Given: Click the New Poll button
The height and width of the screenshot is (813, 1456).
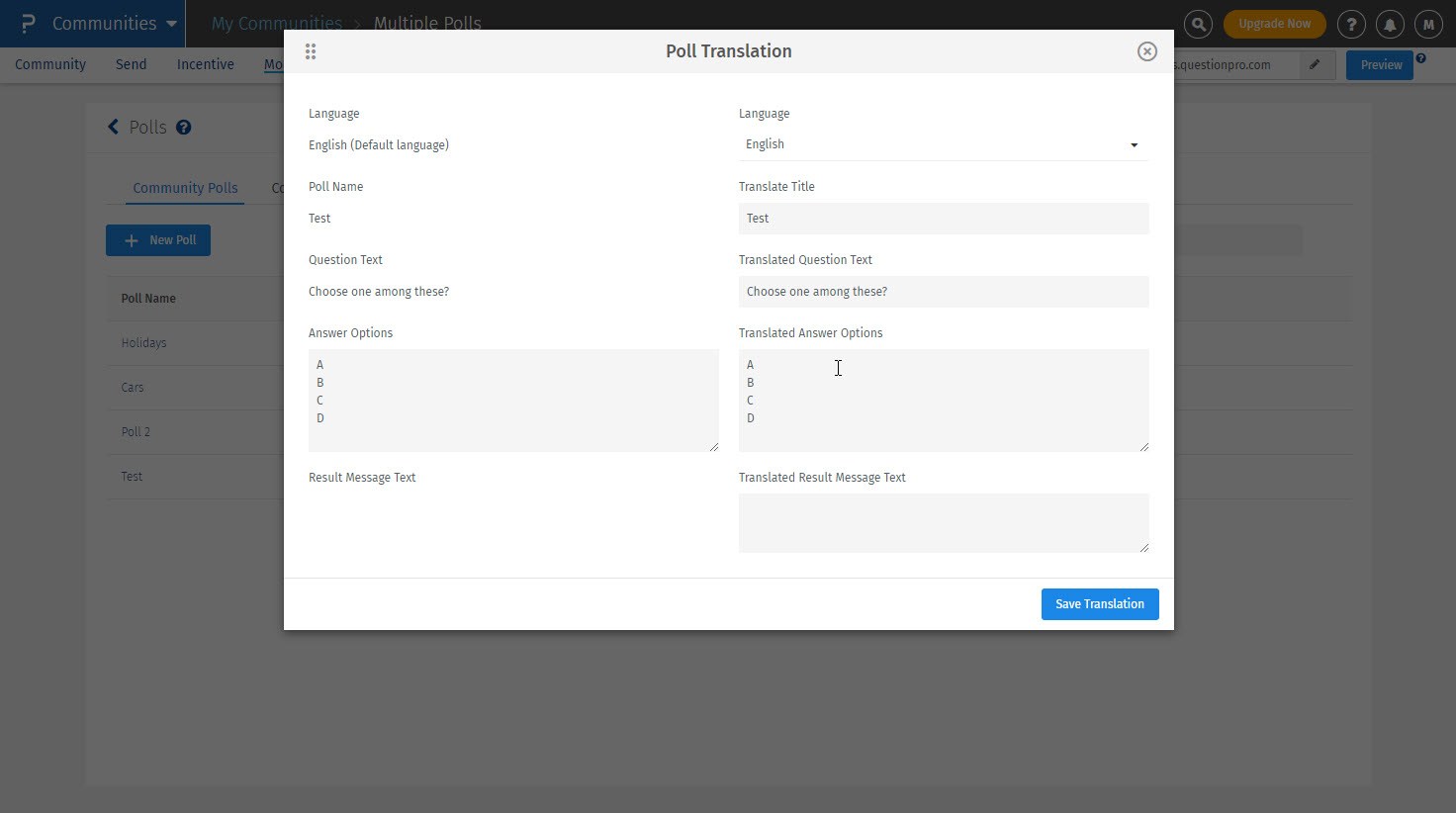Looking at the screenshot, I should (x=158, y=240).
